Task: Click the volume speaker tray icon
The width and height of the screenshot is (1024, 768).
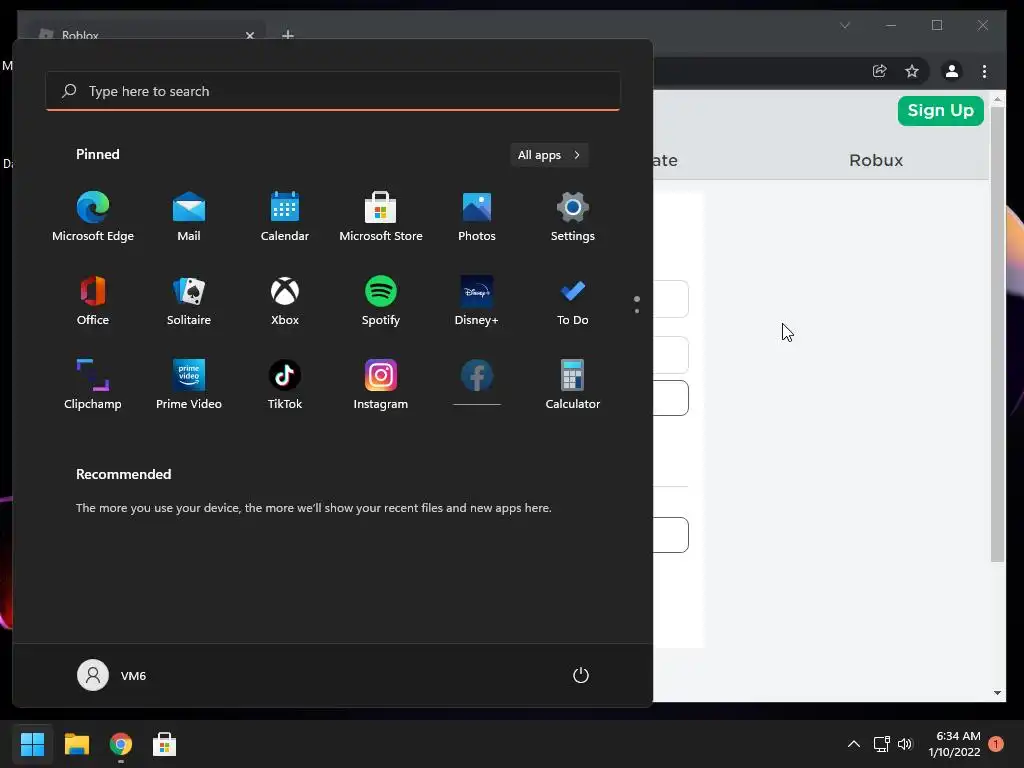Action: (904, 744)
